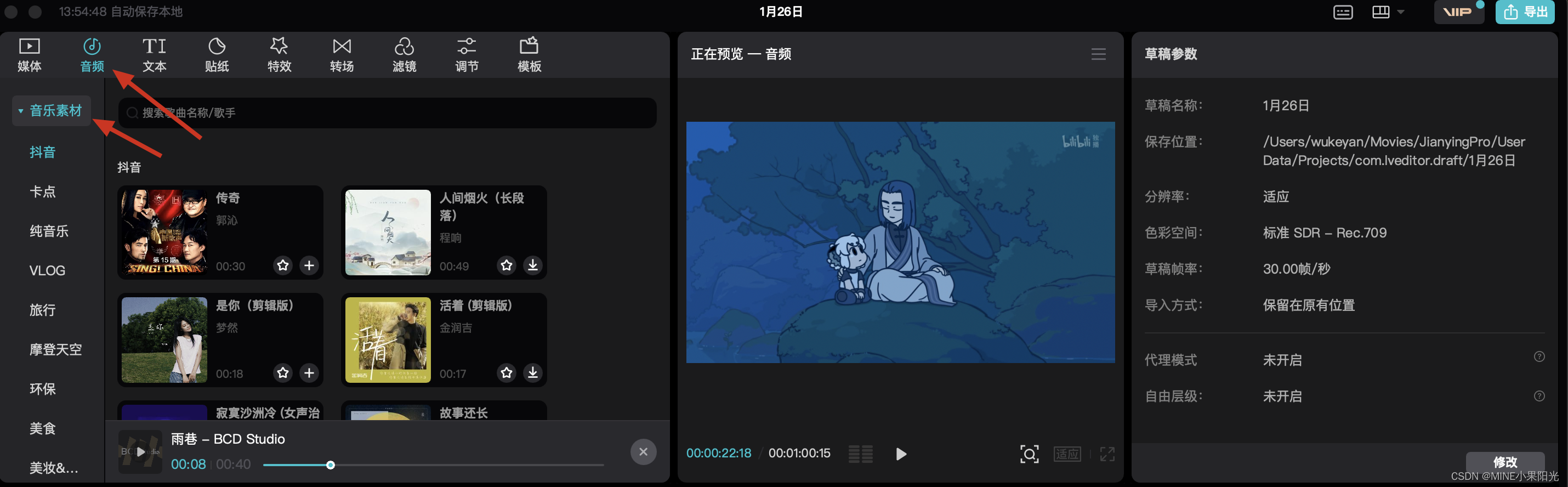
Task: Expand the layout dropdown arrow
Action: 1400,12
